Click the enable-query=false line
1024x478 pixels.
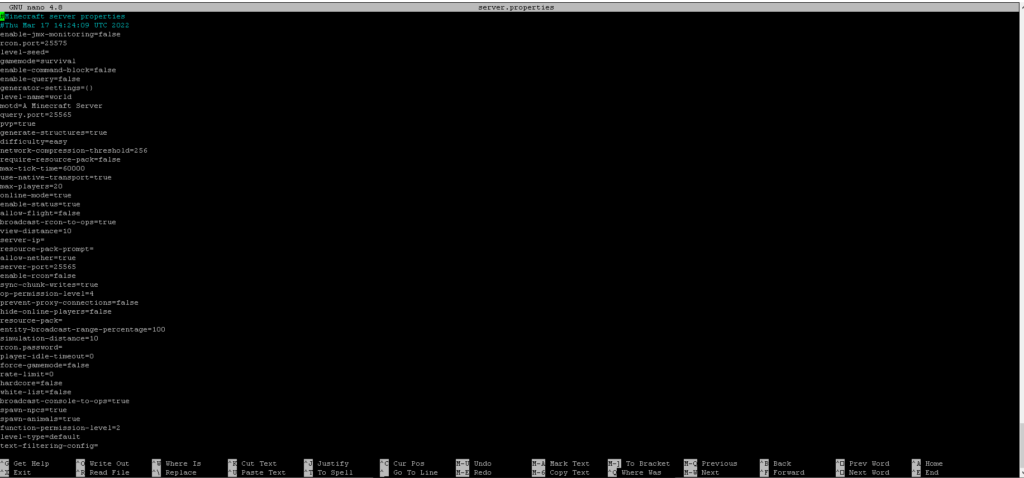coord(40,79)
